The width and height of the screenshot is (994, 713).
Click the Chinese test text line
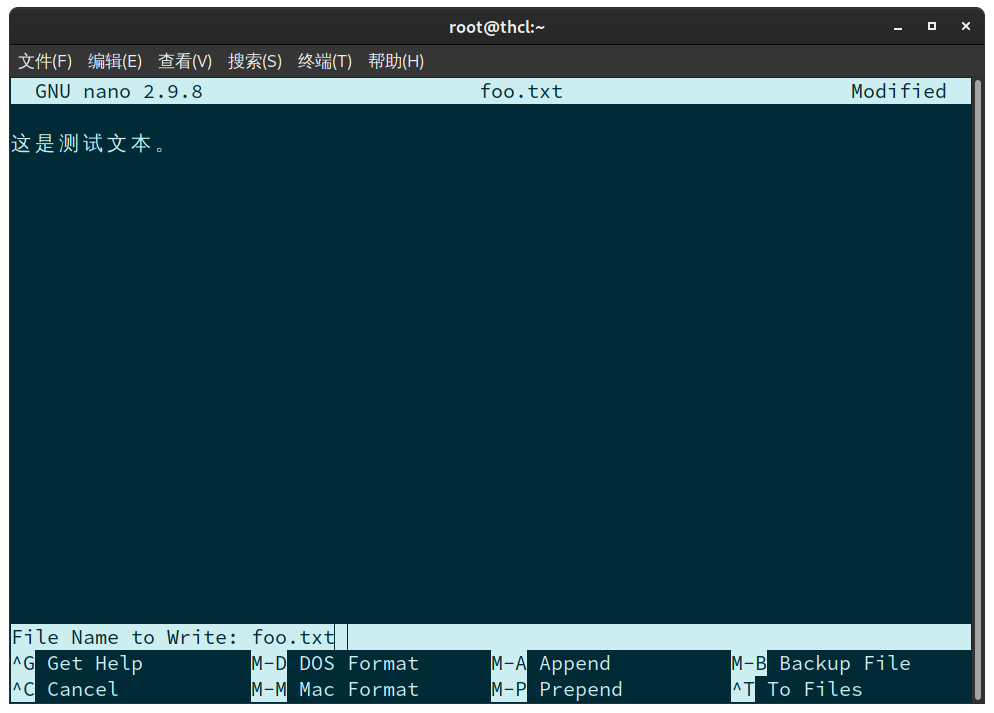88,144
